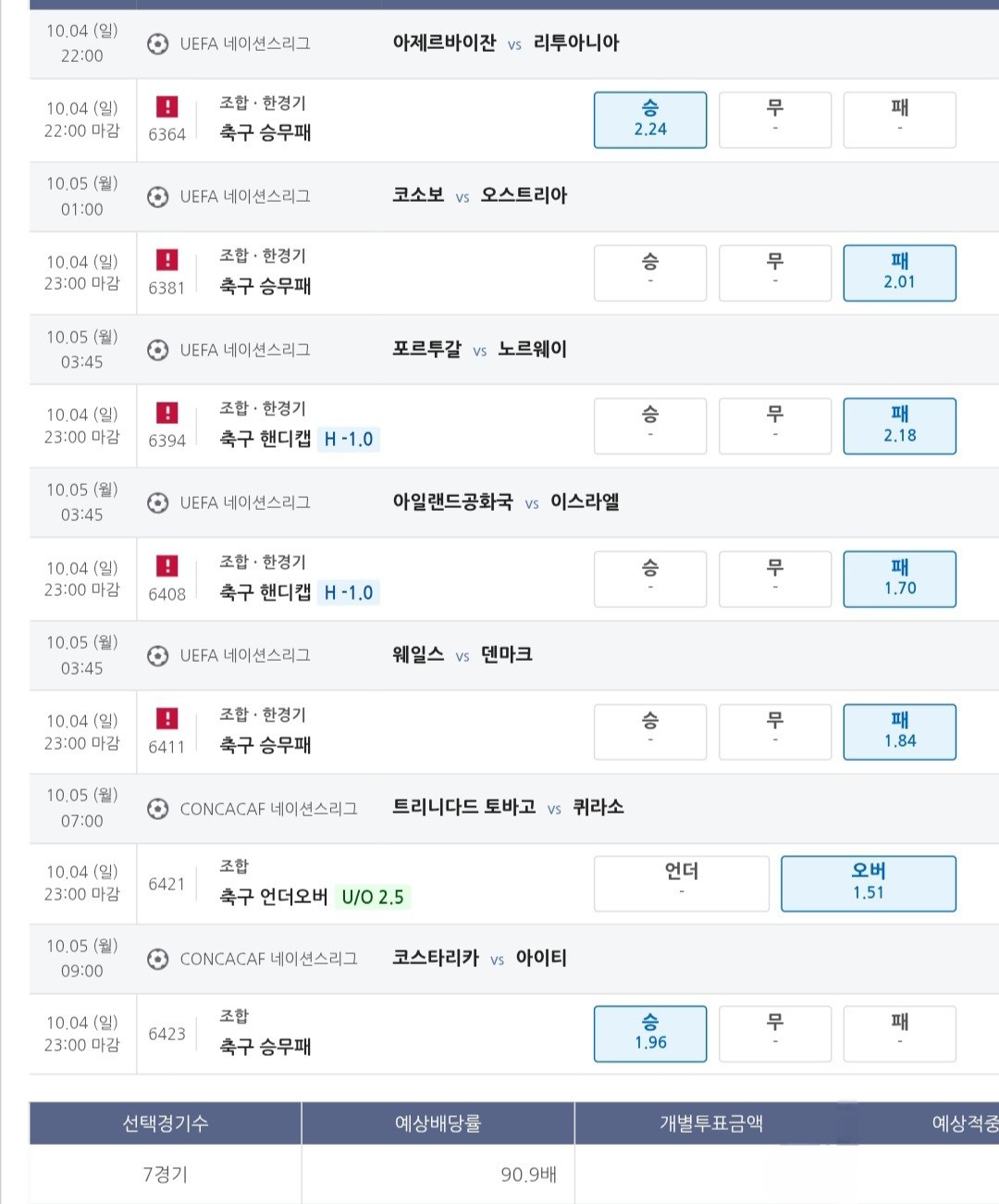Deselect 승 2.24 for 아제르바이잔 match

tap(650, 119)
